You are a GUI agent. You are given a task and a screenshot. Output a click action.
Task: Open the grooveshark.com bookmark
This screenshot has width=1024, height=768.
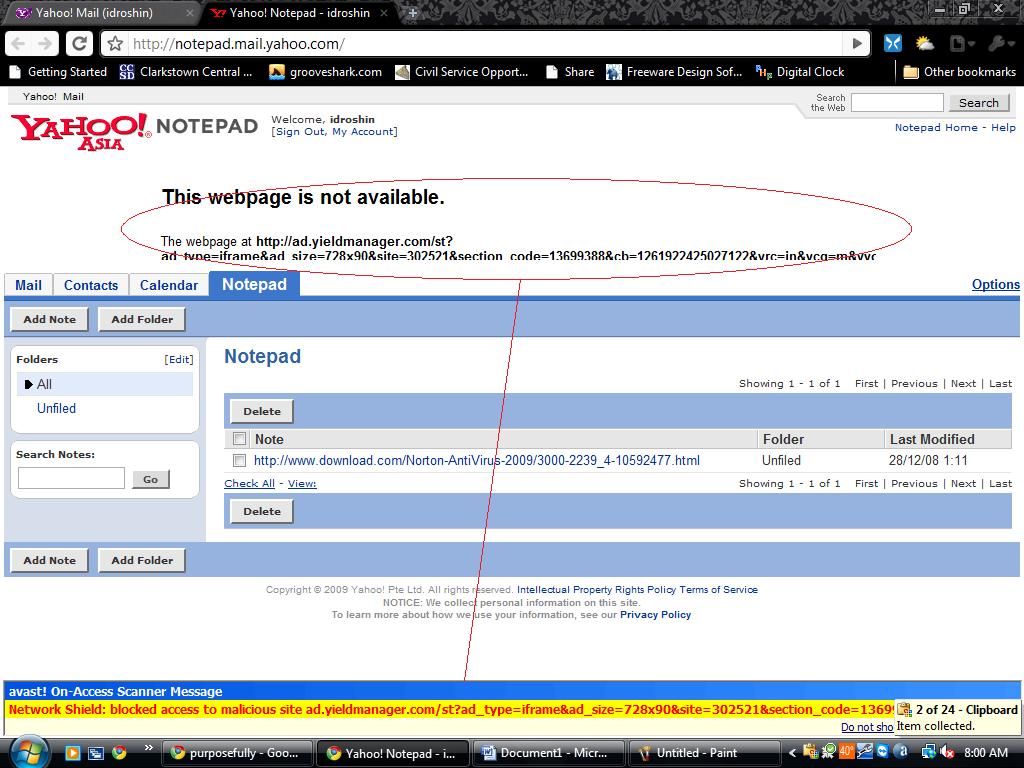coord(325,72)
